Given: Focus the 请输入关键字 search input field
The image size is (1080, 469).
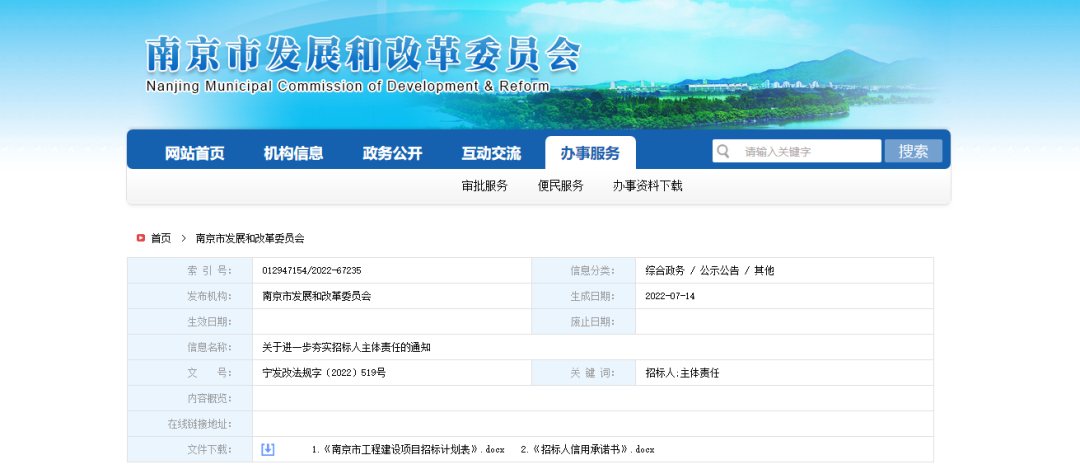Looking at the screenshot, I should [x=797, y=151].
